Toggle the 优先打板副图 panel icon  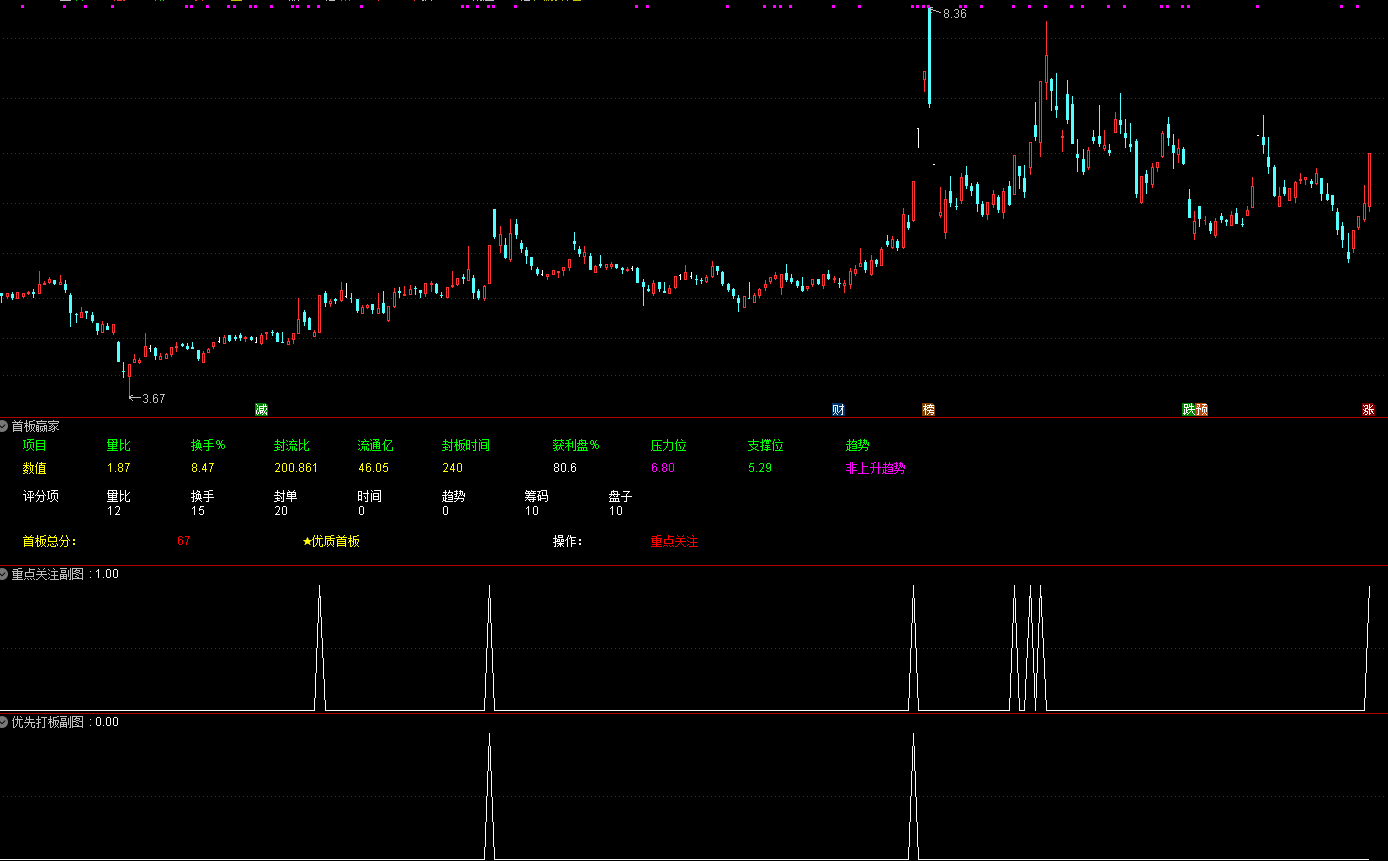pyautogui.click(x=5, y=721)
